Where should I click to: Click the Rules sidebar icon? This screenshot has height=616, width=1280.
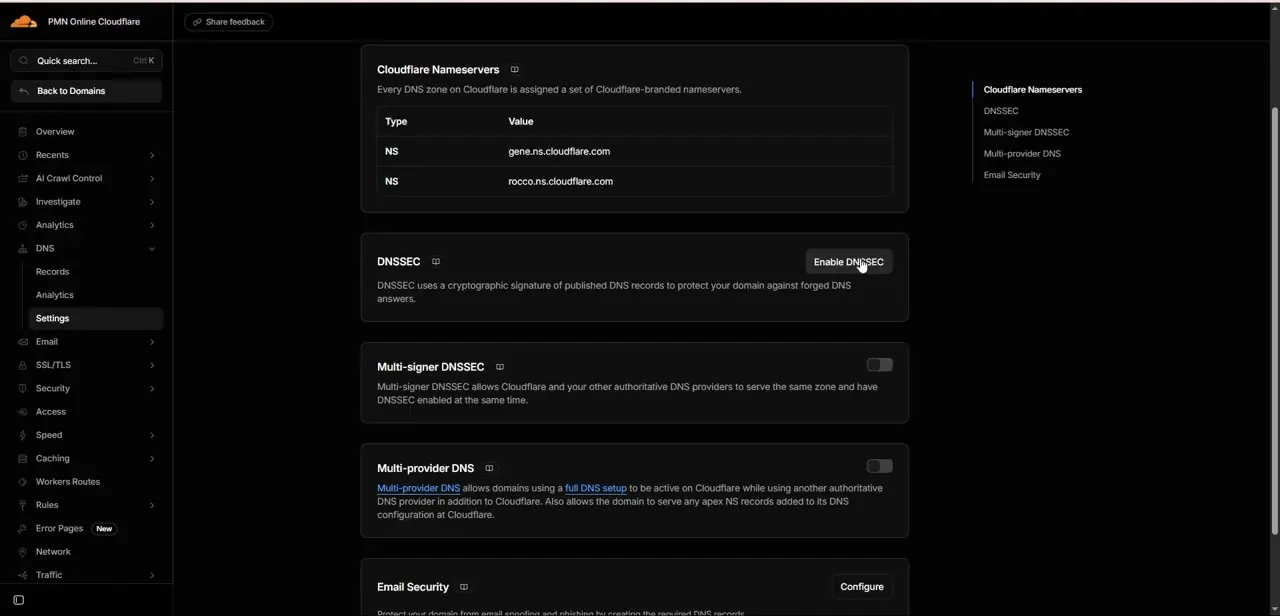pos(23,505)
